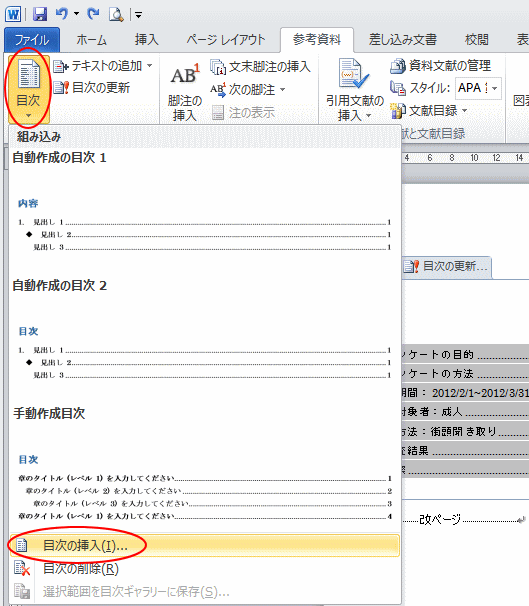
Task: Select 目次の削除(R) menu item
Action: tap(204, 569)
